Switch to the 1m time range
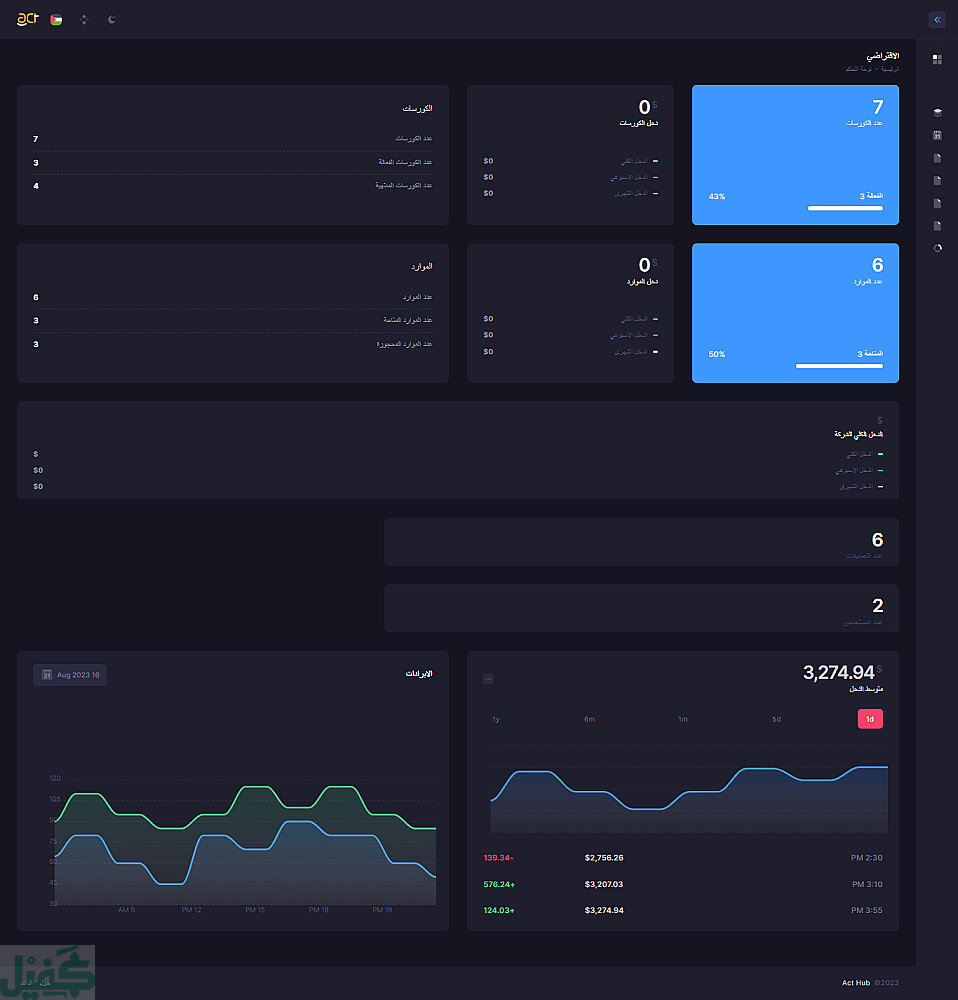Viewport: 958px width, 1000px height. click(682, 719)
